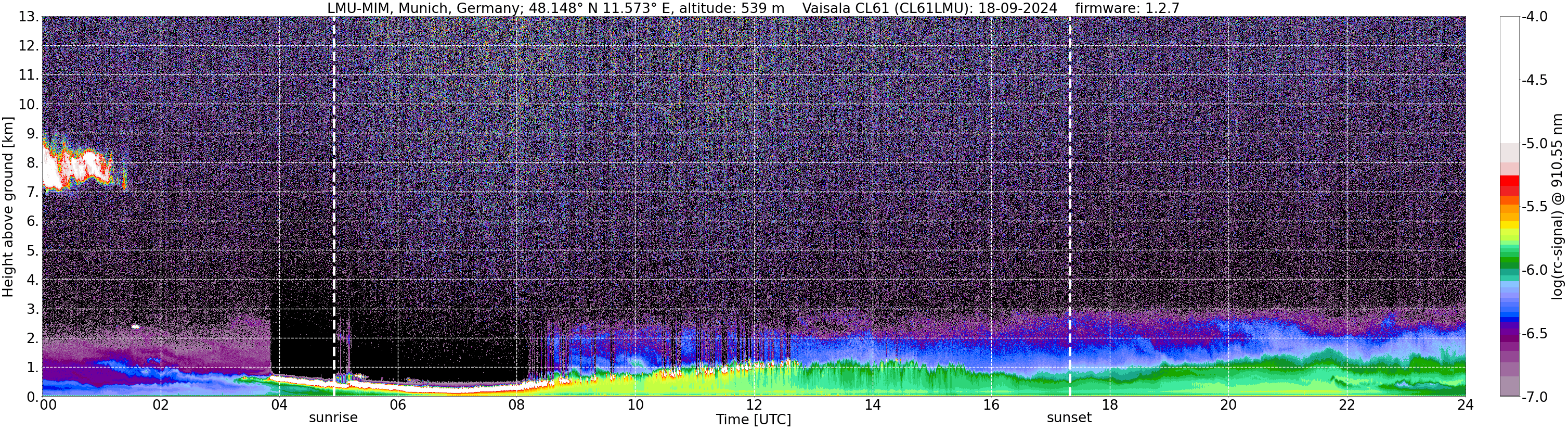The height and width of the screenshot is (430, 1568).
Task: Click the '13.' height axis tick label
Action: click(29, 17)
